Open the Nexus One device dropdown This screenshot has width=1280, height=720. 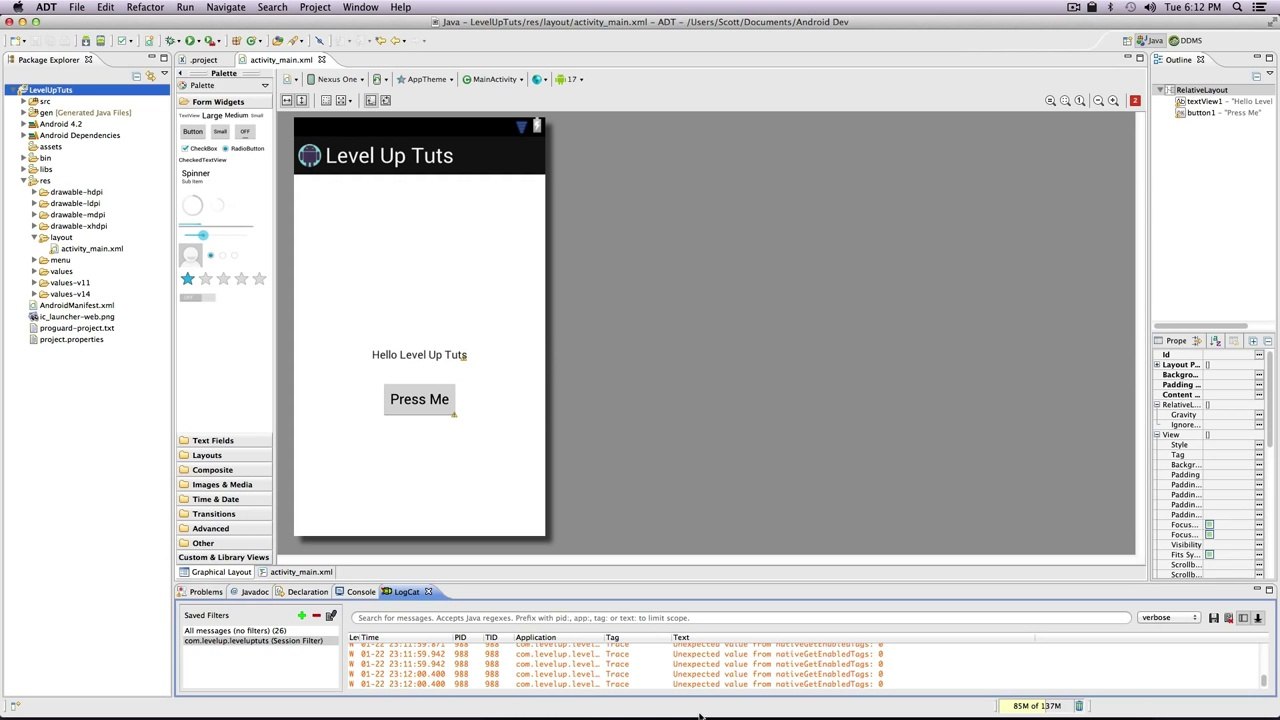[x=336, y=79]
